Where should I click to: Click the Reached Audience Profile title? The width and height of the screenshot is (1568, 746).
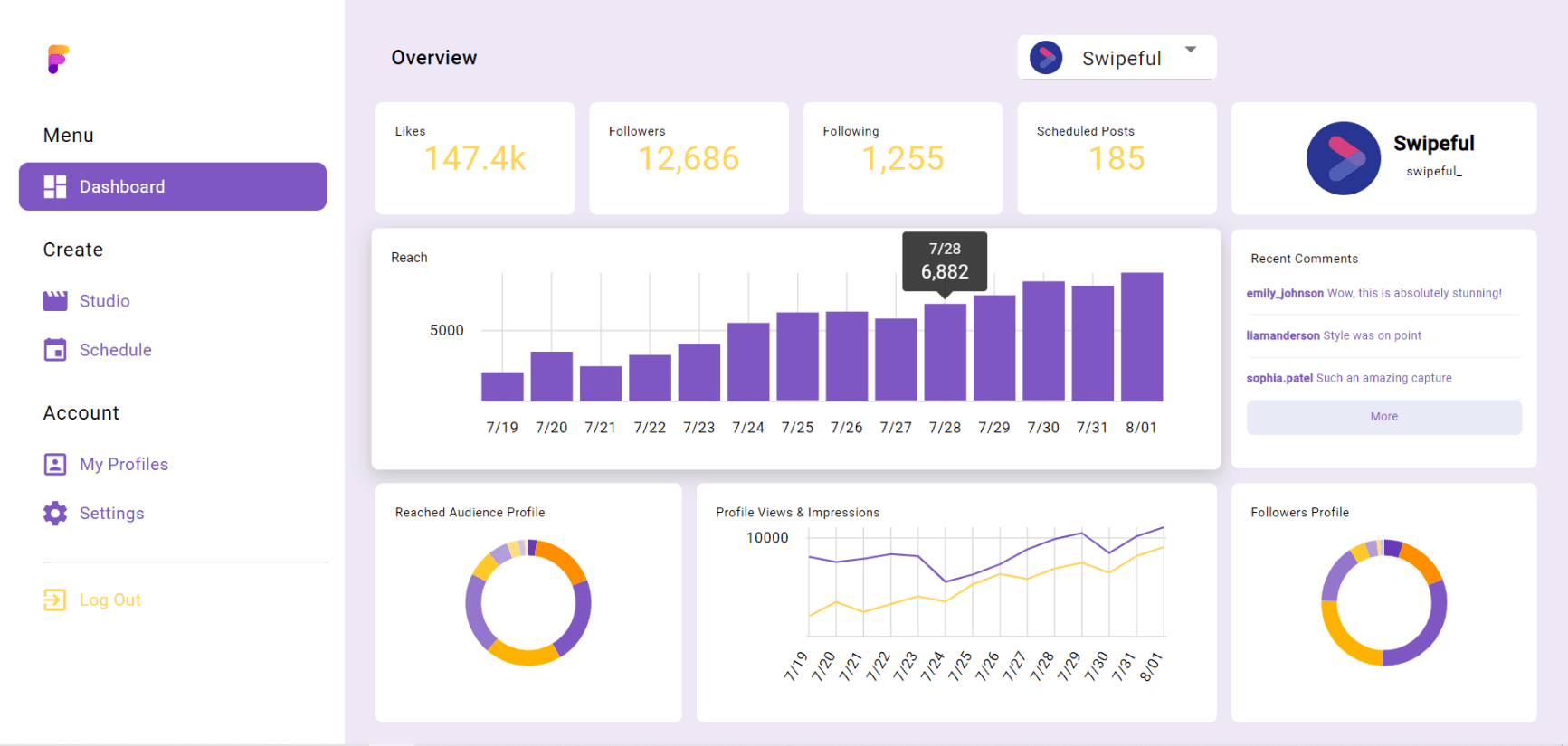click(470, 513)
